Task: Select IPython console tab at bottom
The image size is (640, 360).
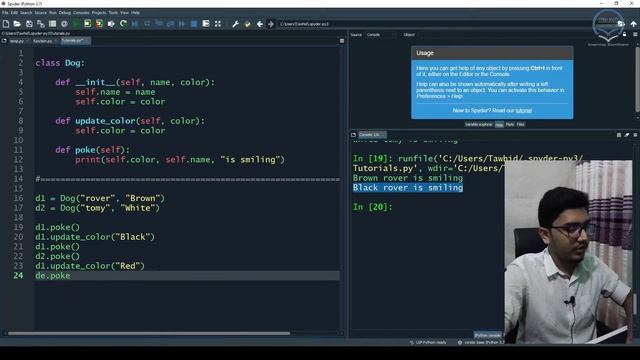Action: (x=488, y=335)
